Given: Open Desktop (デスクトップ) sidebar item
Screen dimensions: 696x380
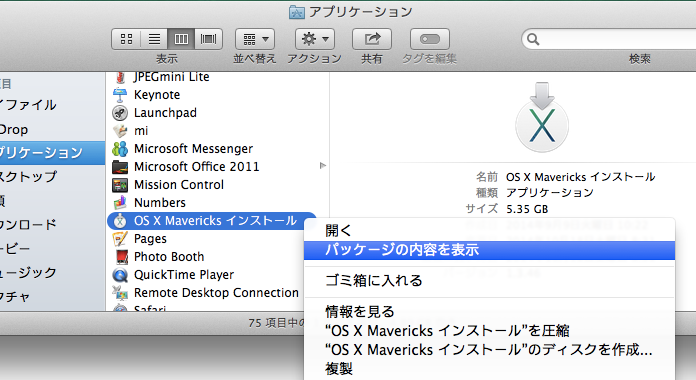Looking at the screenshot, I should tap(52, 177).
